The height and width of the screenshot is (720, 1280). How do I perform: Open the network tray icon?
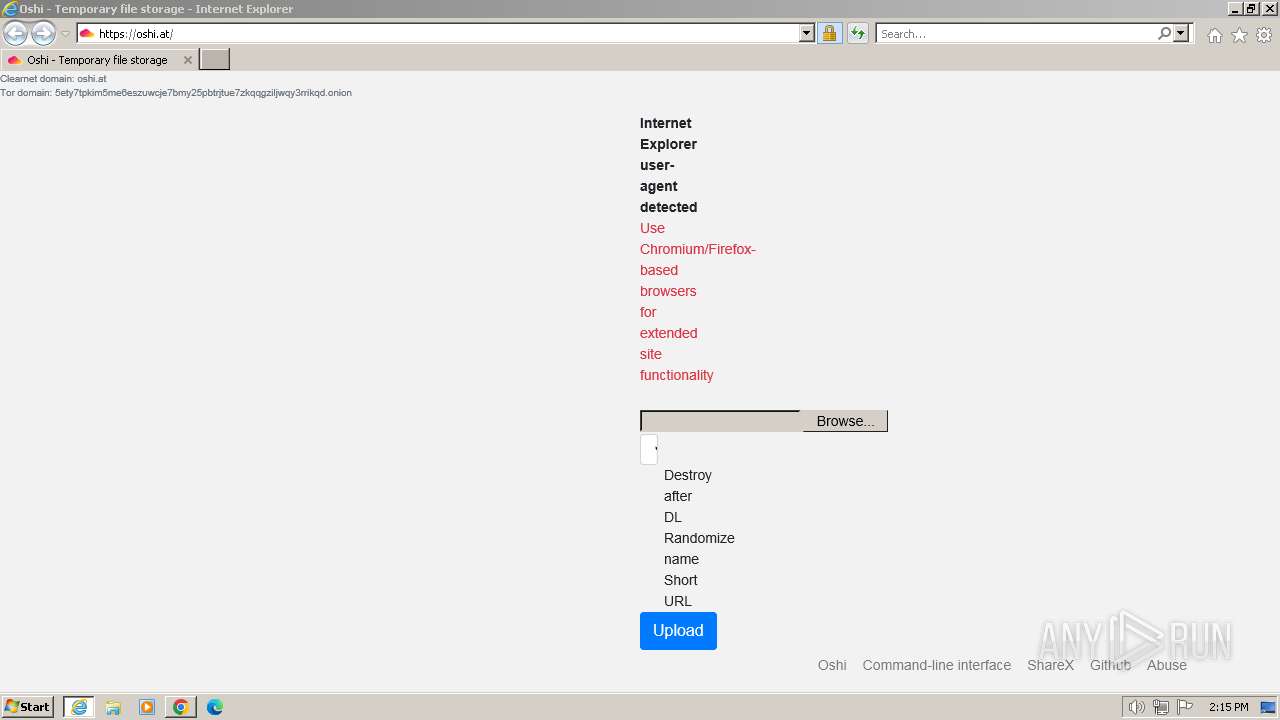point(1161,707)
